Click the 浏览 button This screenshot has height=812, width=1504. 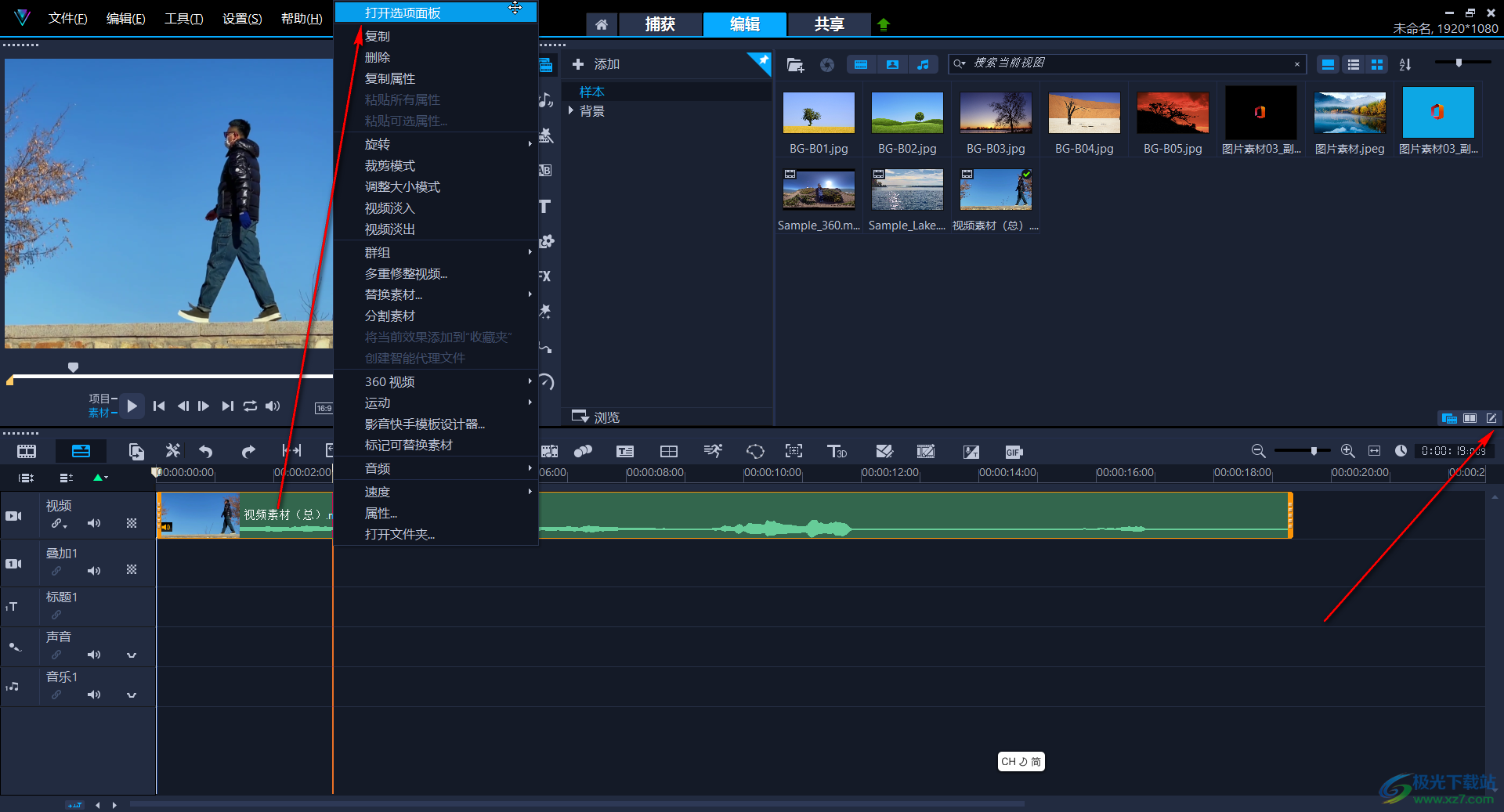click(x=596, y=417)
